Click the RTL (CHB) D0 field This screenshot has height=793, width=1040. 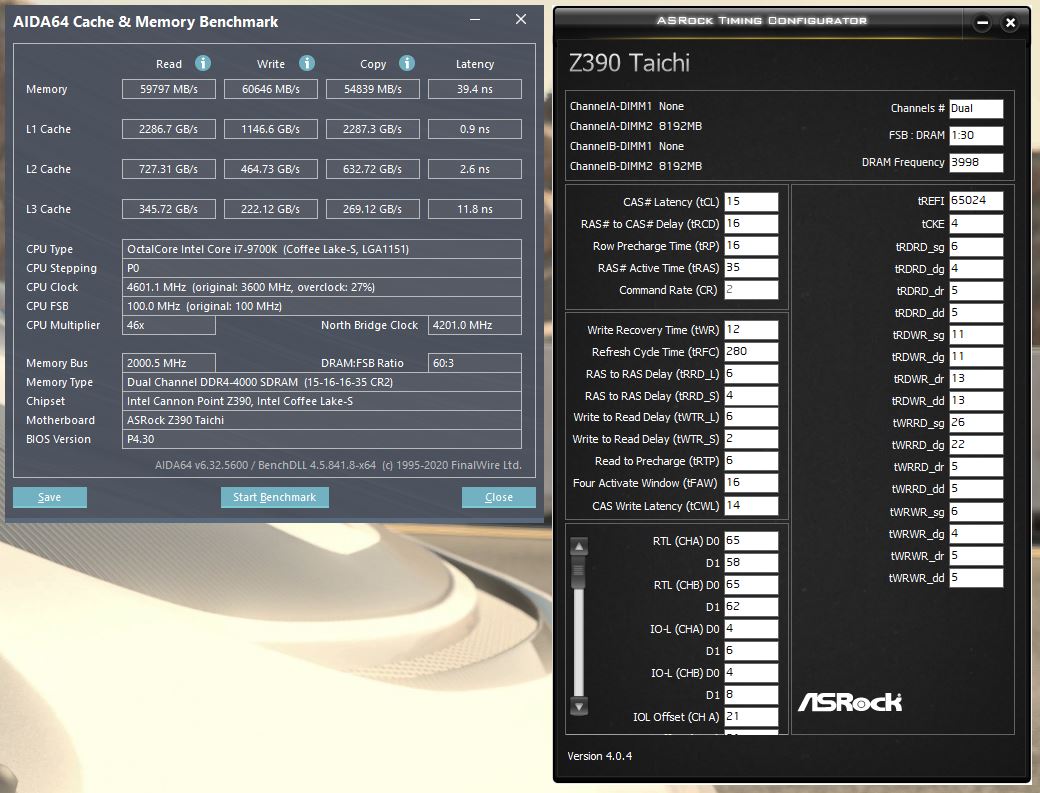click(751, 585)
